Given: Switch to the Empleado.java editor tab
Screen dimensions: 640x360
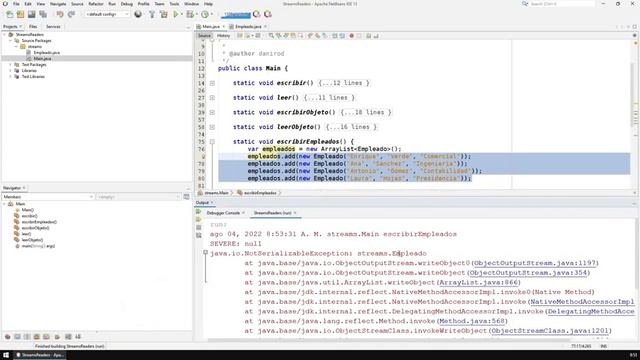Looking at the screenshot, I should pos(248,27).
